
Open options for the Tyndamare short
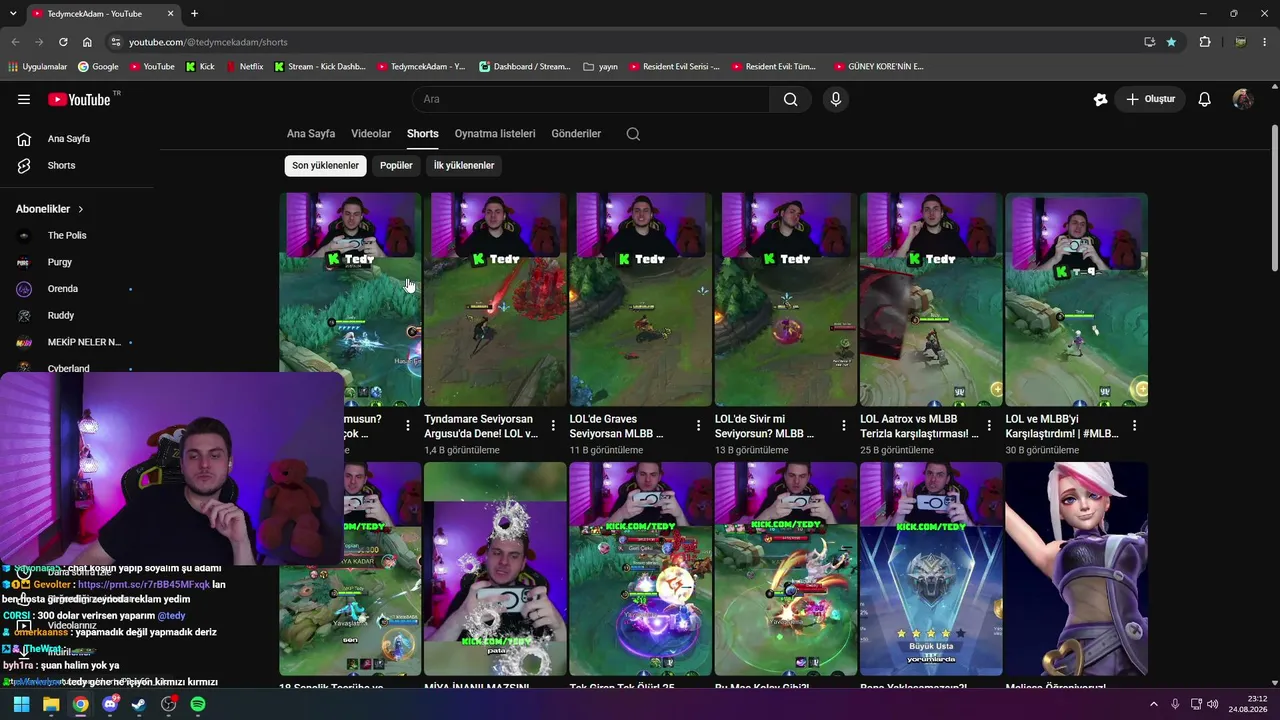(x=553, y=426)
